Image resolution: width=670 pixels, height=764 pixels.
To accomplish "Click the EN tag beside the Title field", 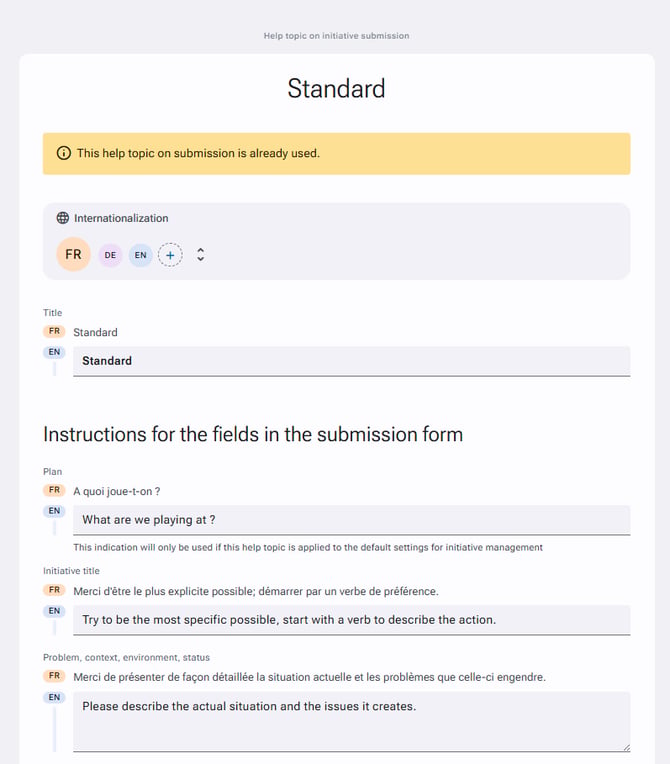I will (x=54, y=352).
